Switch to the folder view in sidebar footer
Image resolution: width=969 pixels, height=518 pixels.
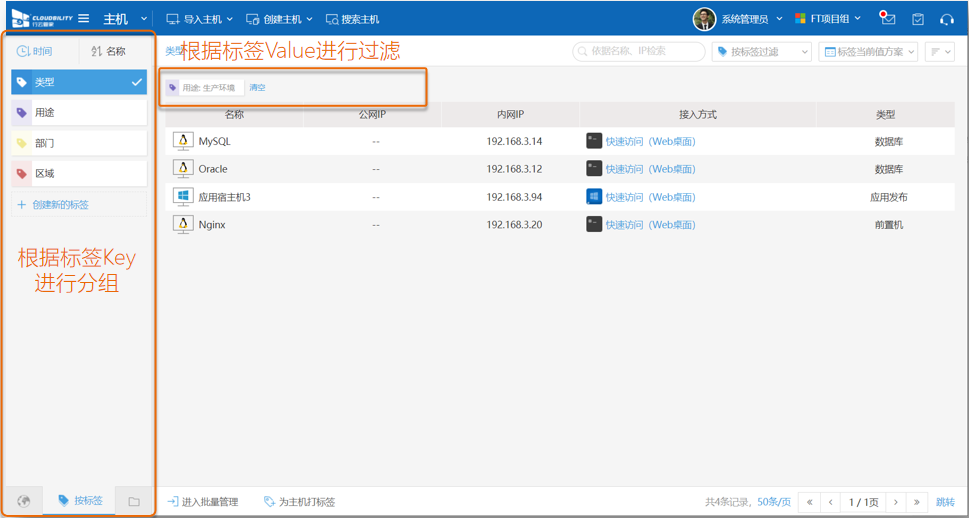pyautogui.click(x=133, y=501)
